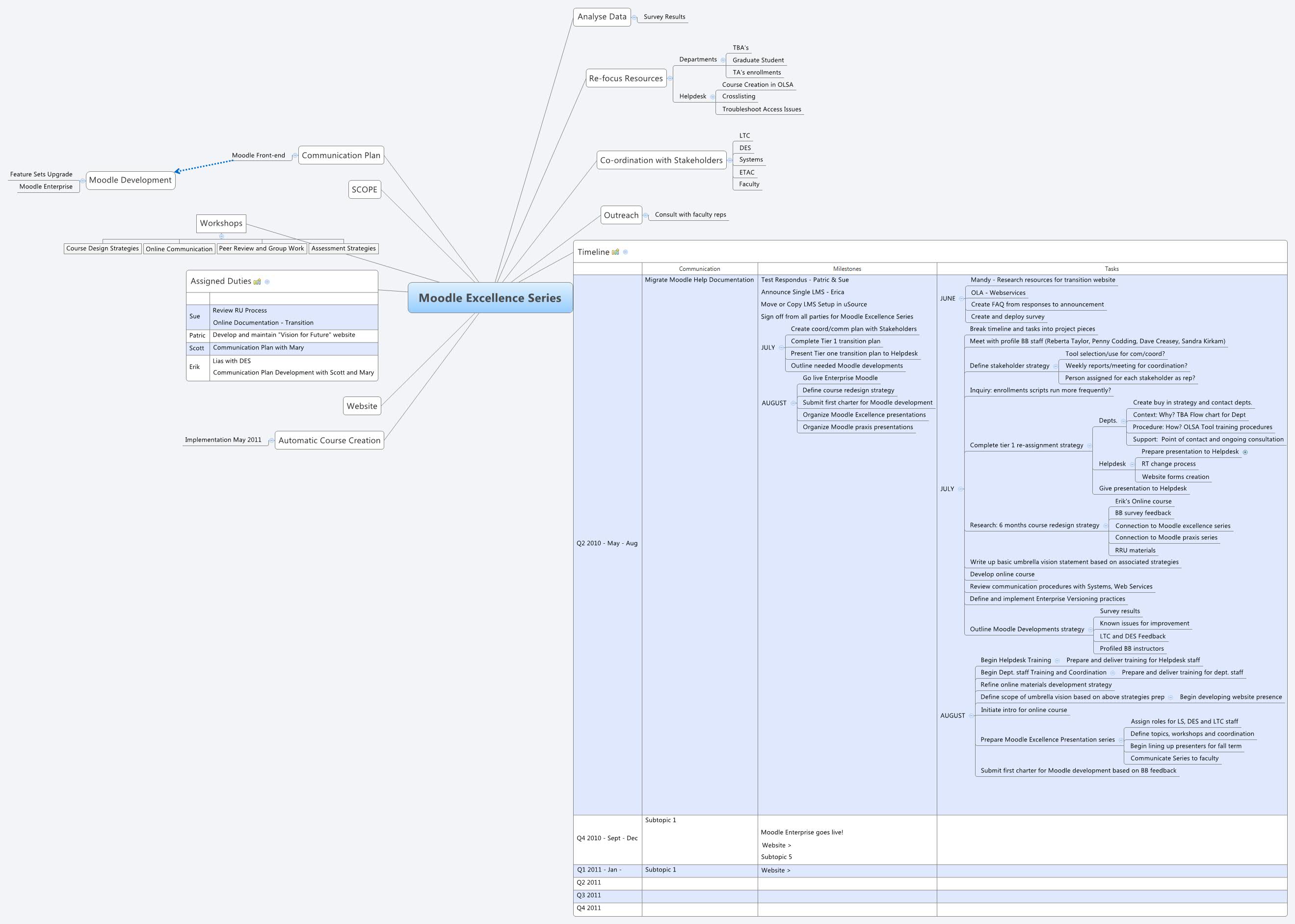Select the 'Moodle Enterprise goes live!' milestone

click(802, 832)
